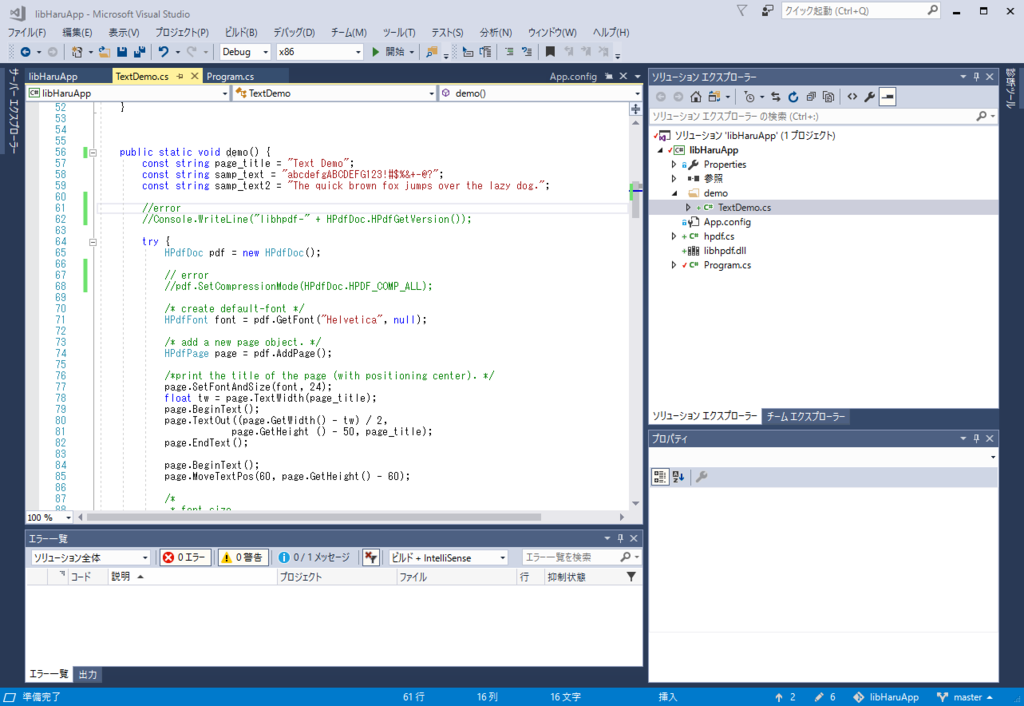Click the unpublished commits up-arrow 2 indicator
The image size is (1024, 706).
[x=785, y=697]
